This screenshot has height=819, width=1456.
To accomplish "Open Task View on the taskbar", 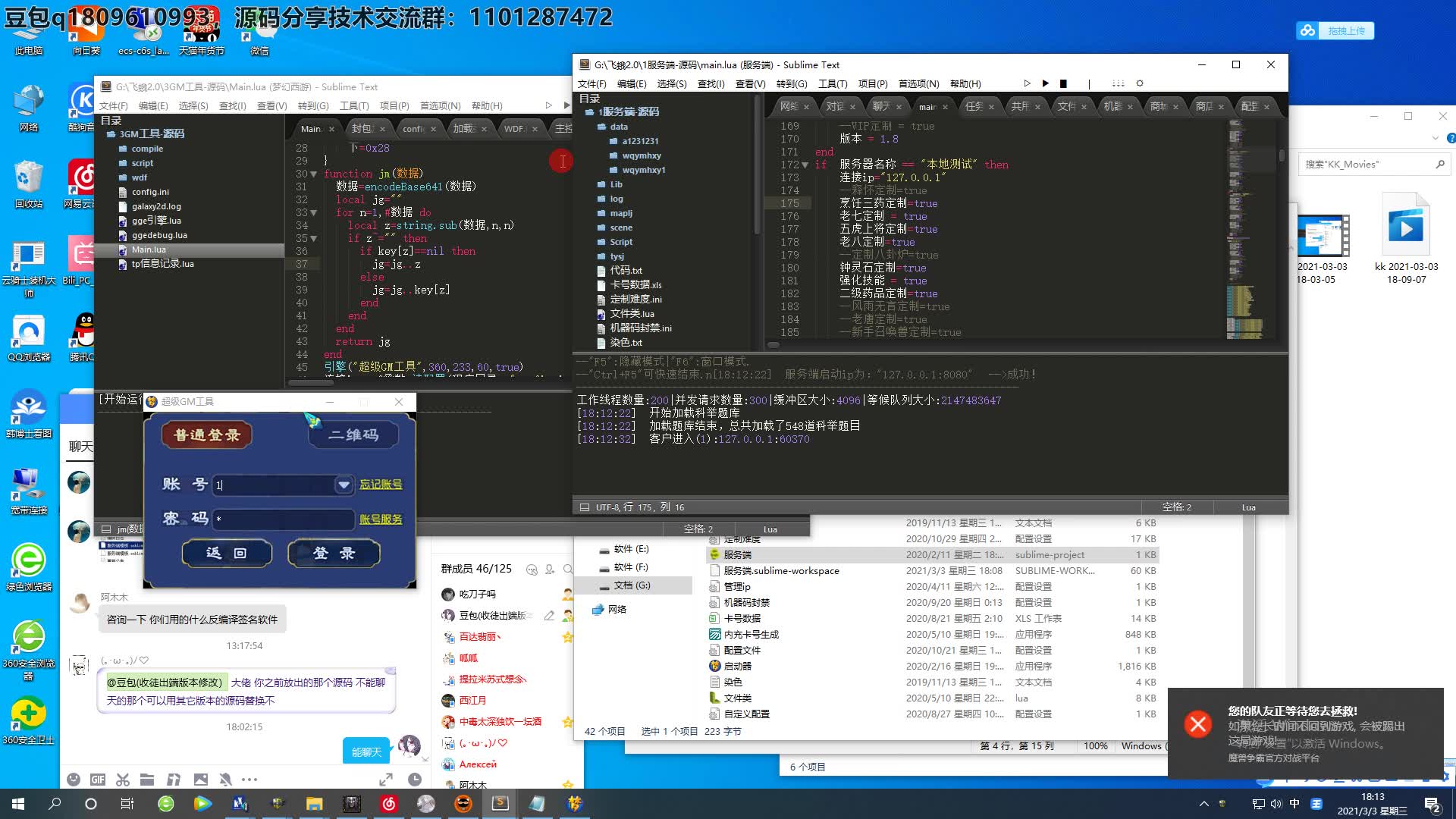I will click(127, 804).
